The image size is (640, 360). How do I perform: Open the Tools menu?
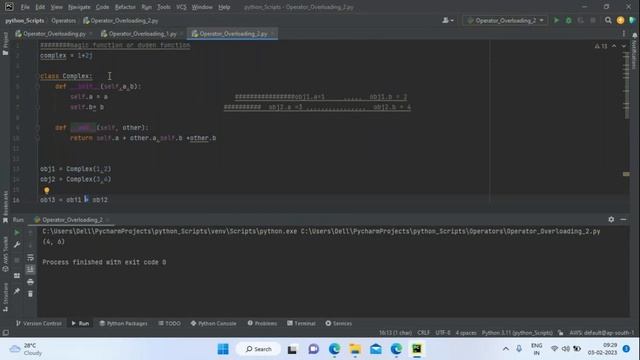coord(164,7)
